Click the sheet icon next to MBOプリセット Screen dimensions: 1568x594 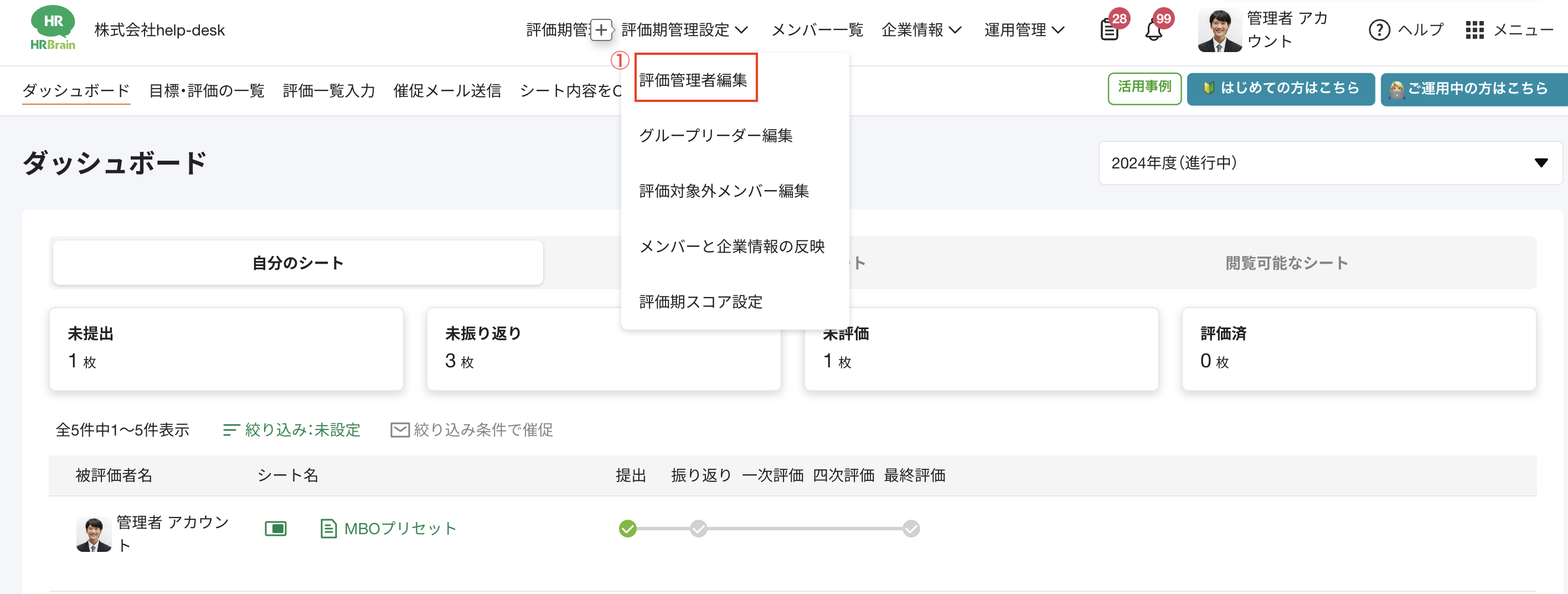329,528
